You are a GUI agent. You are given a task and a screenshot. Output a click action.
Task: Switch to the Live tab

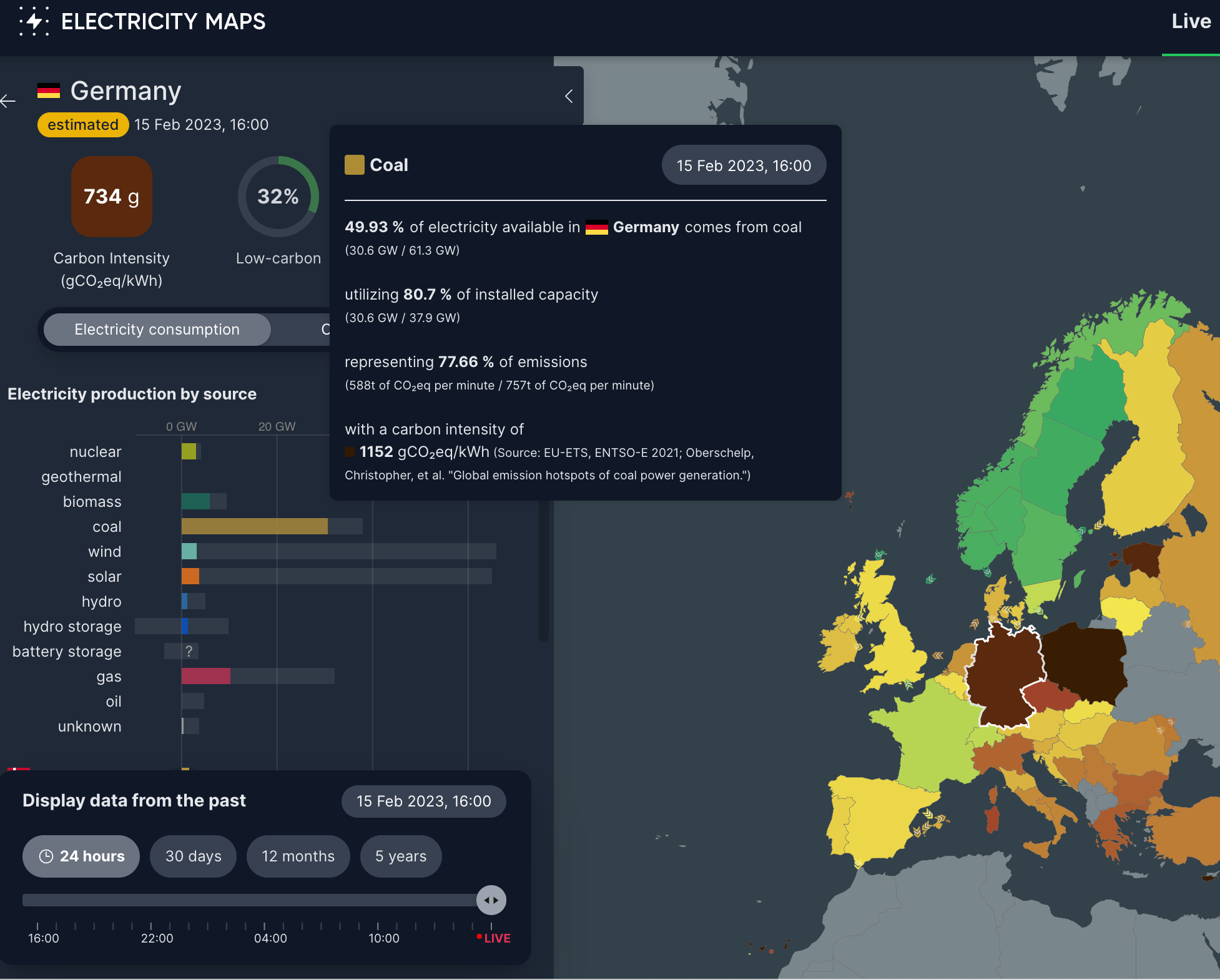click(x=1191, y=22)
